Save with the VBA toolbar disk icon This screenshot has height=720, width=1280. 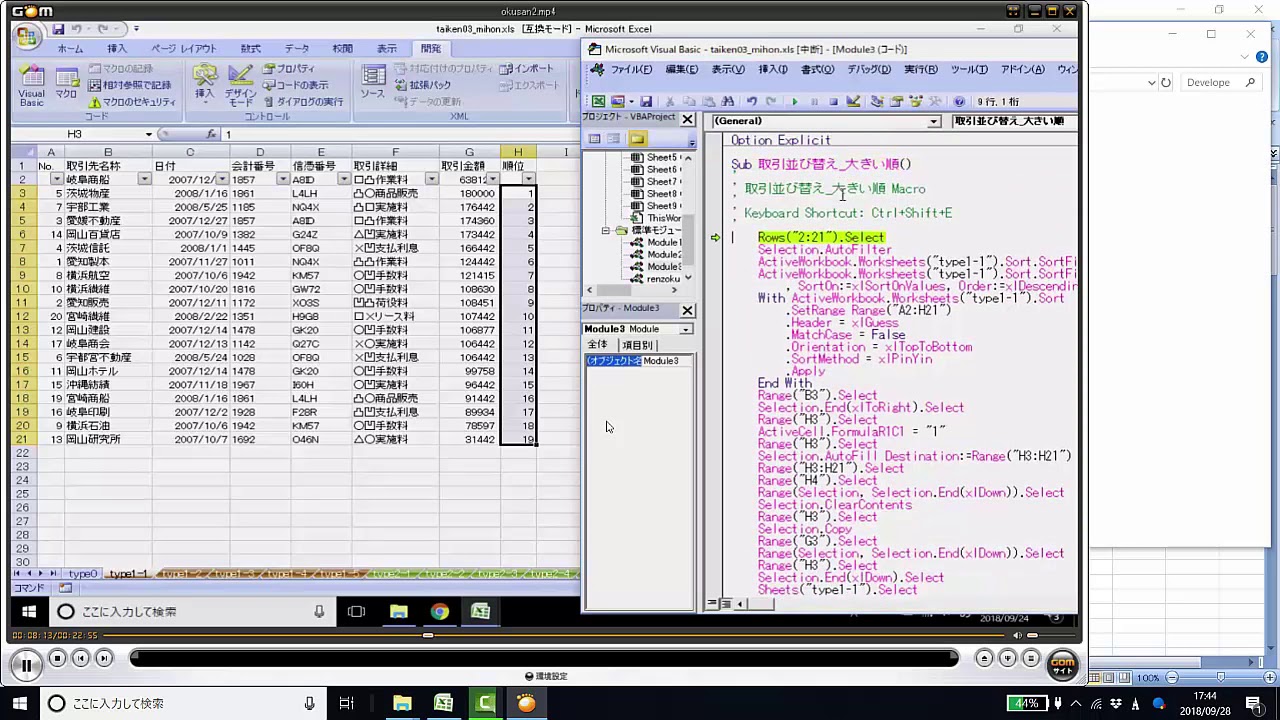tap(646, 102)
